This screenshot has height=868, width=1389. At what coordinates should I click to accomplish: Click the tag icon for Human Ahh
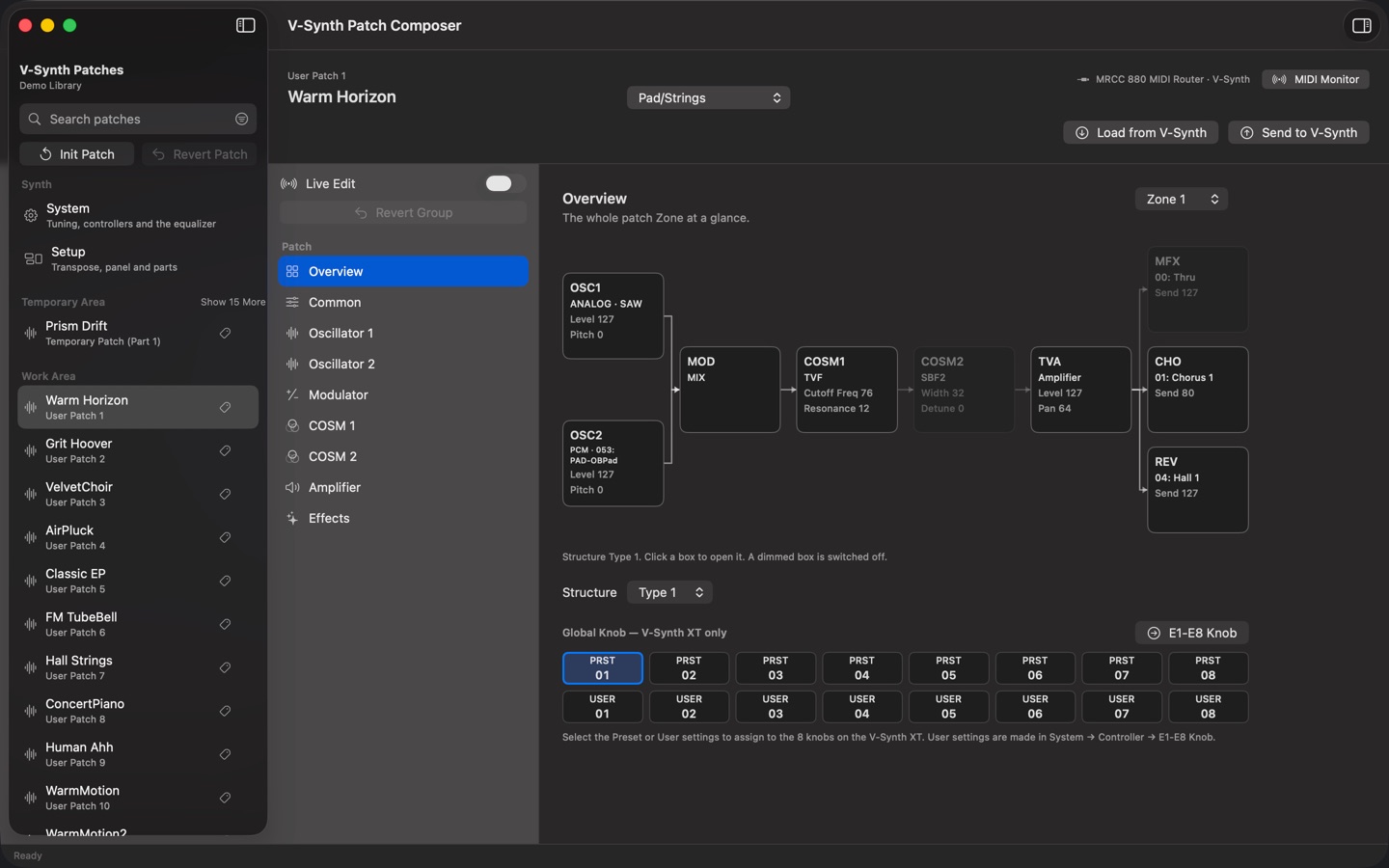(225, 754)
